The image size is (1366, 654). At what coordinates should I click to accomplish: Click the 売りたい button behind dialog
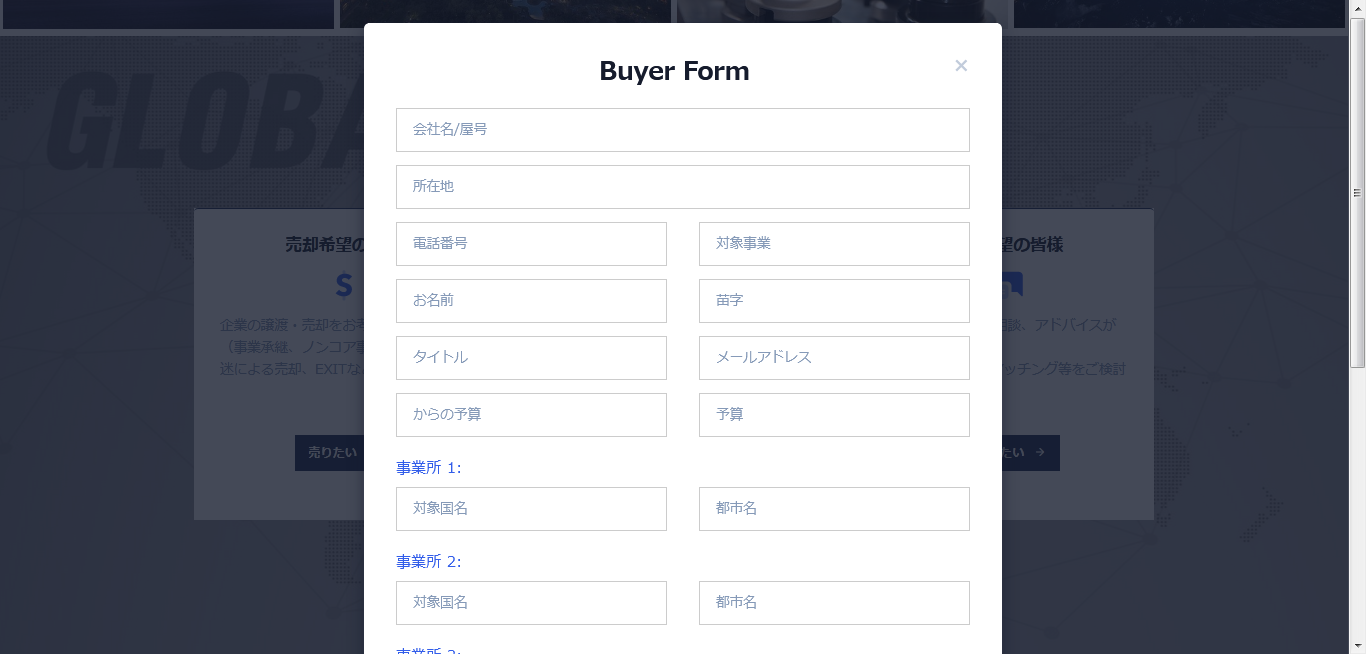(330, 453)
